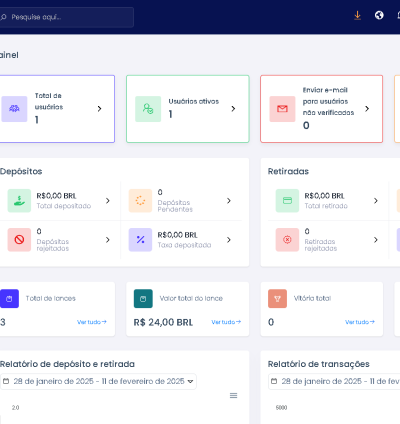Open Total de usuários card chevron
Viewport: 400px width, 424px height.
click(x=99, y=109)
